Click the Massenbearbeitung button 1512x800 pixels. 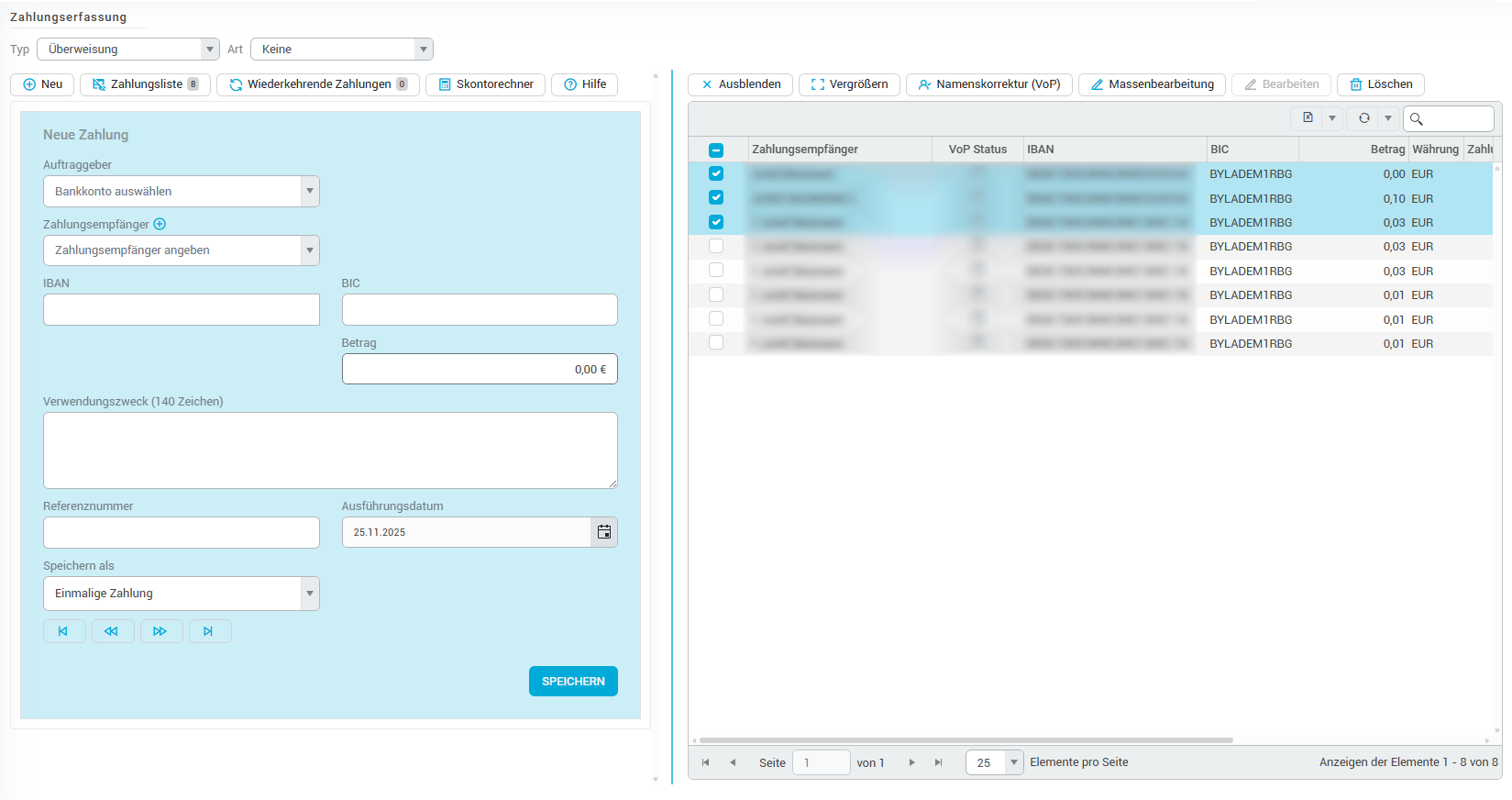[x=1152, y=84]
